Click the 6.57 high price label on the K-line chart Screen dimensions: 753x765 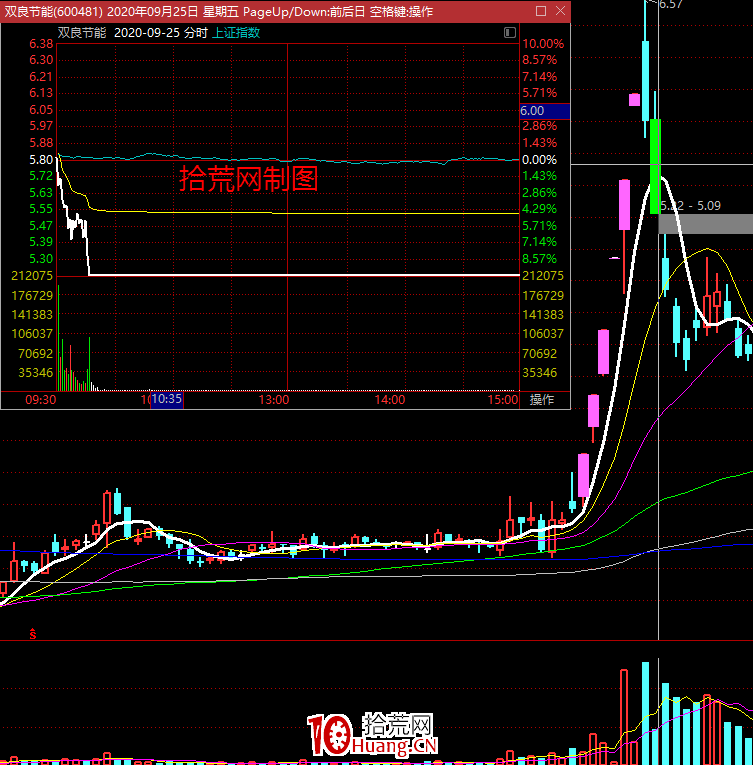tap(670, 4)
